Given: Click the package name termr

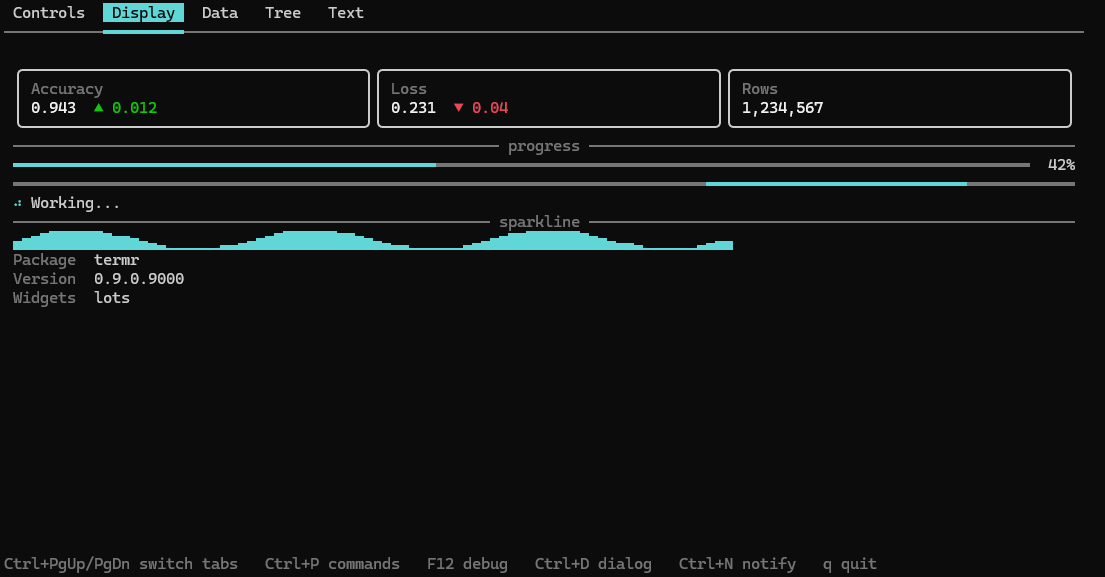Looking at the screenshot, I should [x=116, y=260].
